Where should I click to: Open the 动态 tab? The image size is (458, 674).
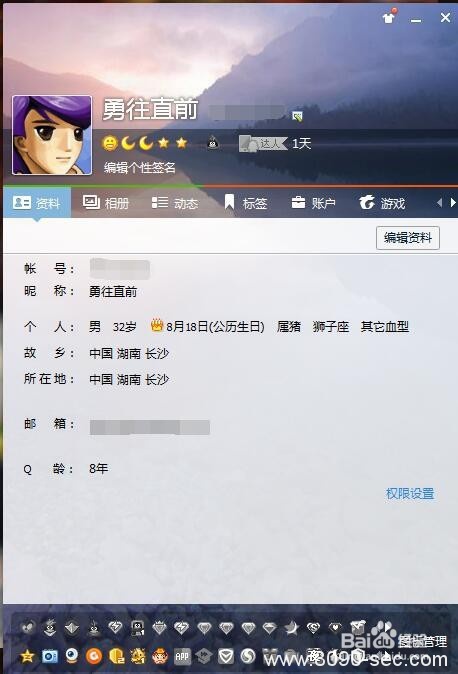pyautogui.click(x=175, y=202)
